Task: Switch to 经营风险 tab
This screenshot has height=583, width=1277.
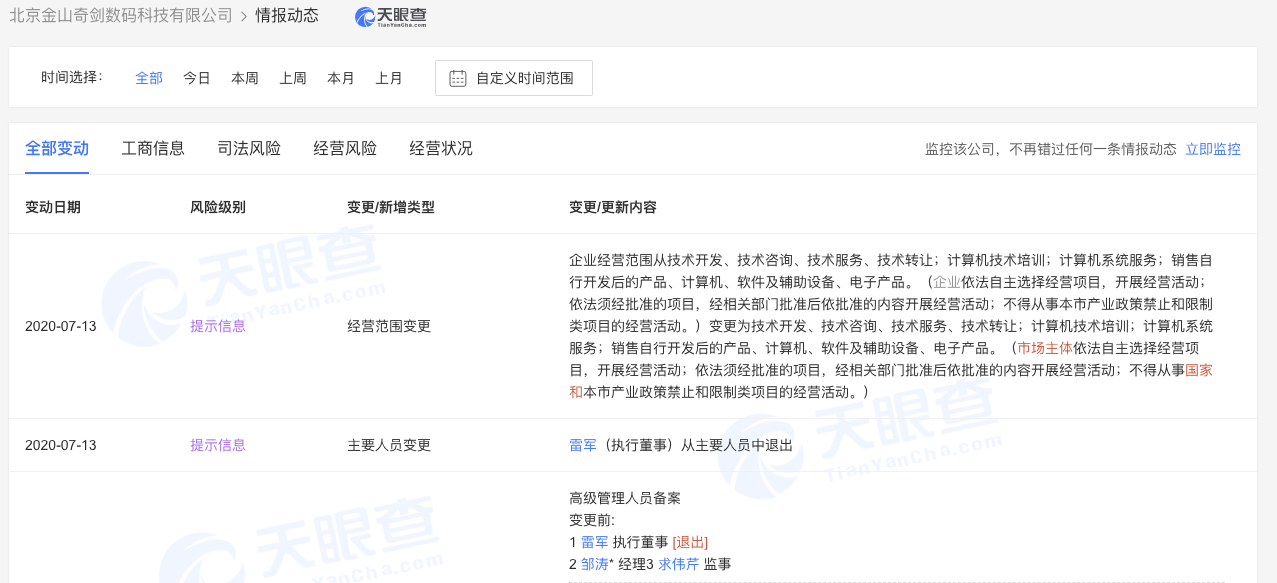Action: [x=345, y=149]
